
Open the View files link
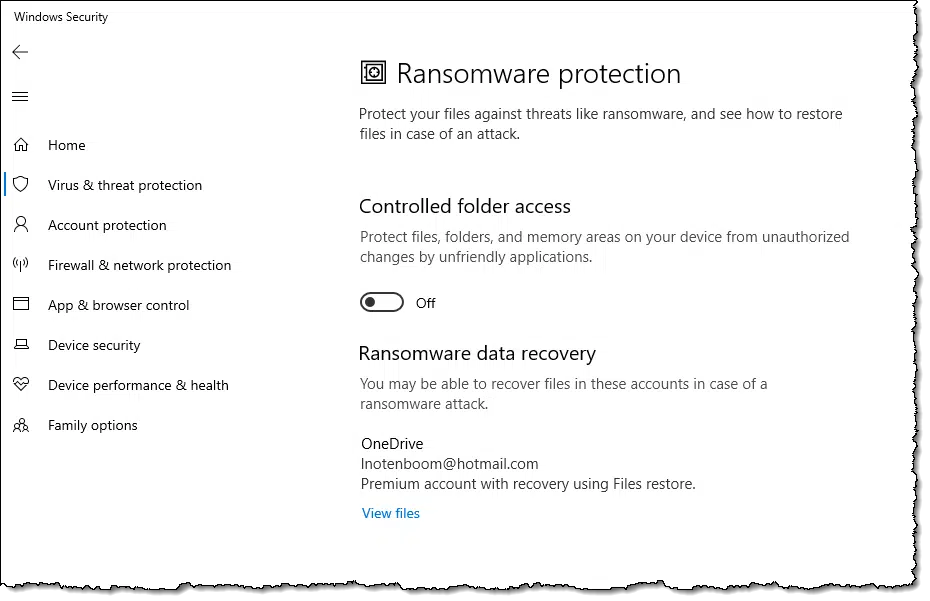point(391,513)
